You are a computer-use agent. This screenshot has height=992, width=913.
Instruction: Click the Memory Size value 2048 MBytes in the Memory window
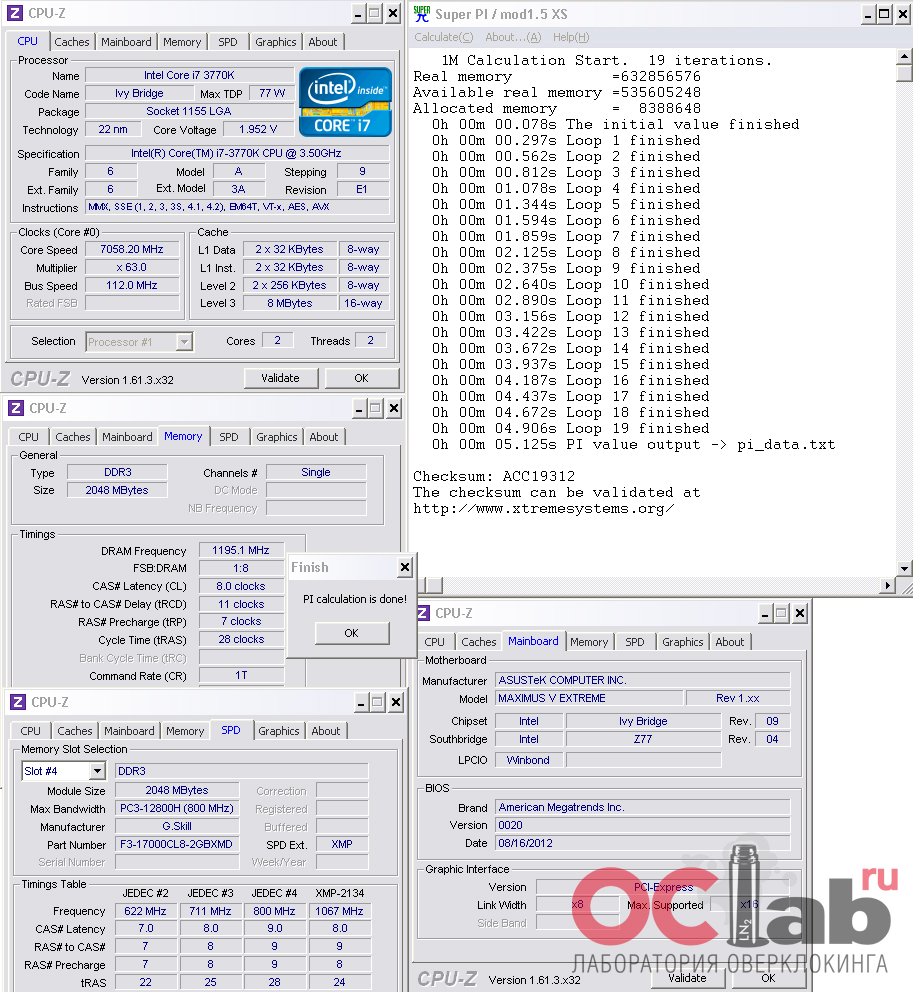(117, 490)
